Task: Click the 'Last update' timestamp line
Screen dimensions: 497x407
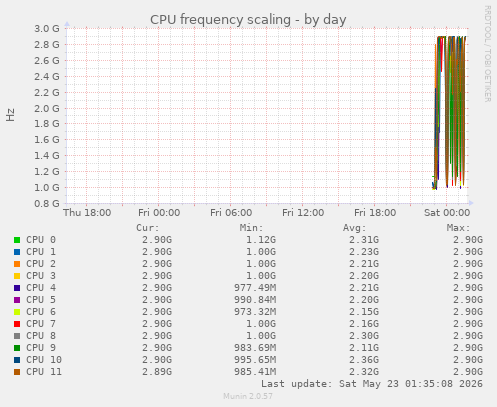Action: (x=372, y=384)
